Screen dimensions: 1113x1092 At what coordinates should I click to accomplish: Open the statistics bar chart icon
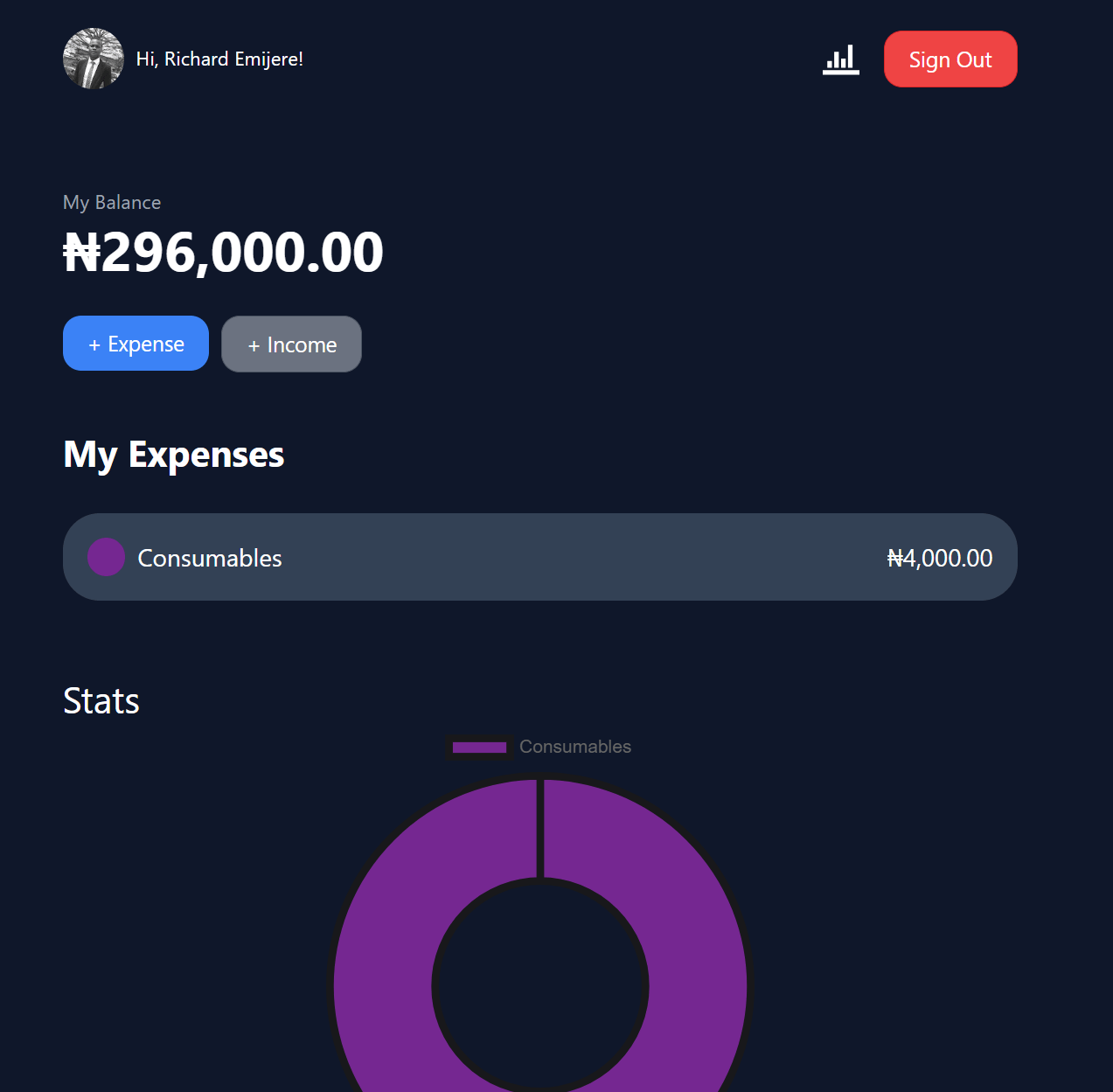click(841, 59)
